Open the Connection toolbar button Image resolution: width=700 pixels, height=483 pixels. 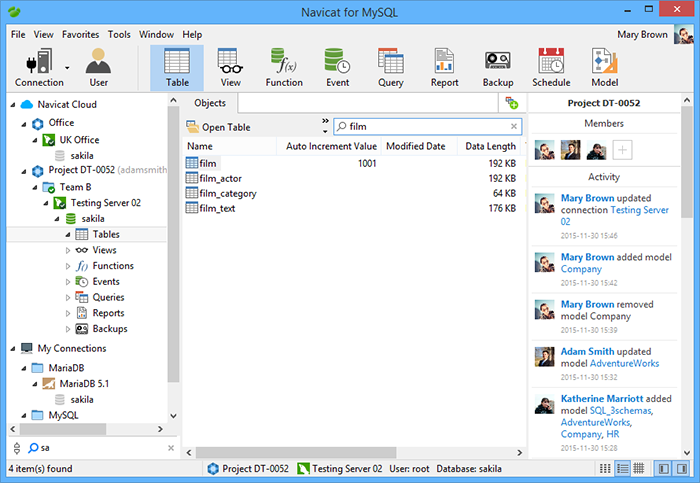pos(39,68)
